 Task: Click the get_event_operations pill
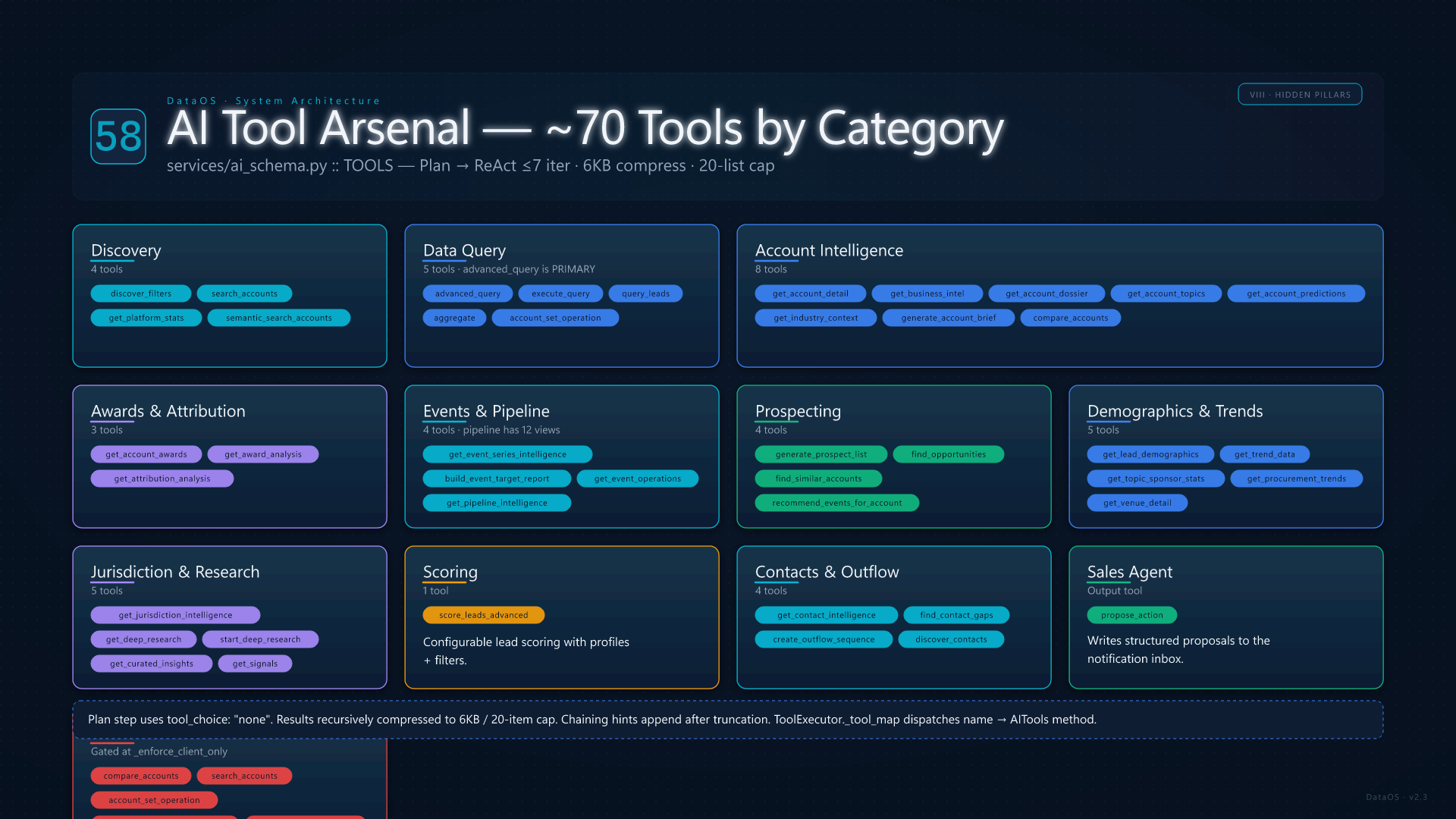click(638, 479)
